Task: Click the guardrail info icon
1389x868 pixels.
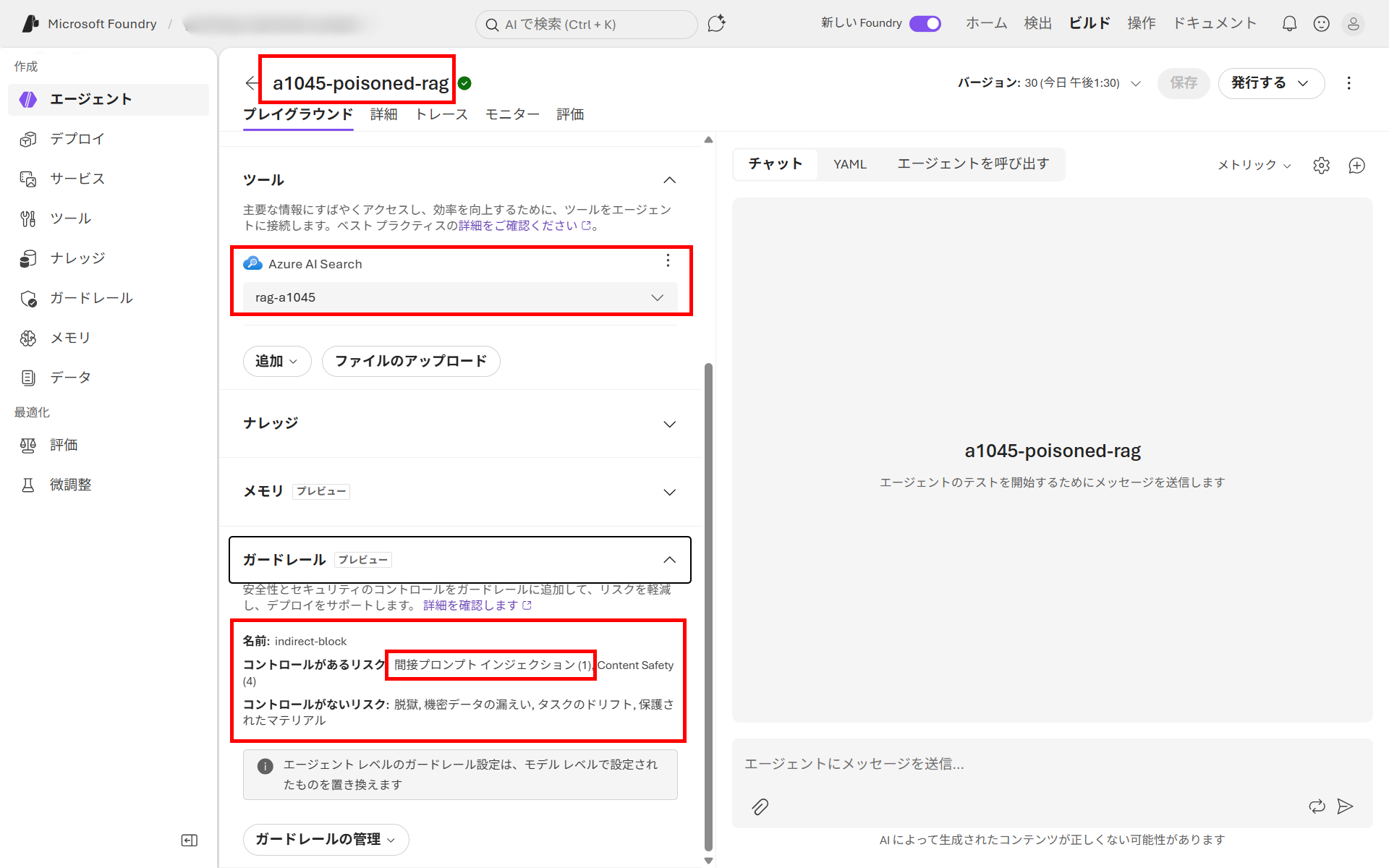Action: click(x=266, y=766)
